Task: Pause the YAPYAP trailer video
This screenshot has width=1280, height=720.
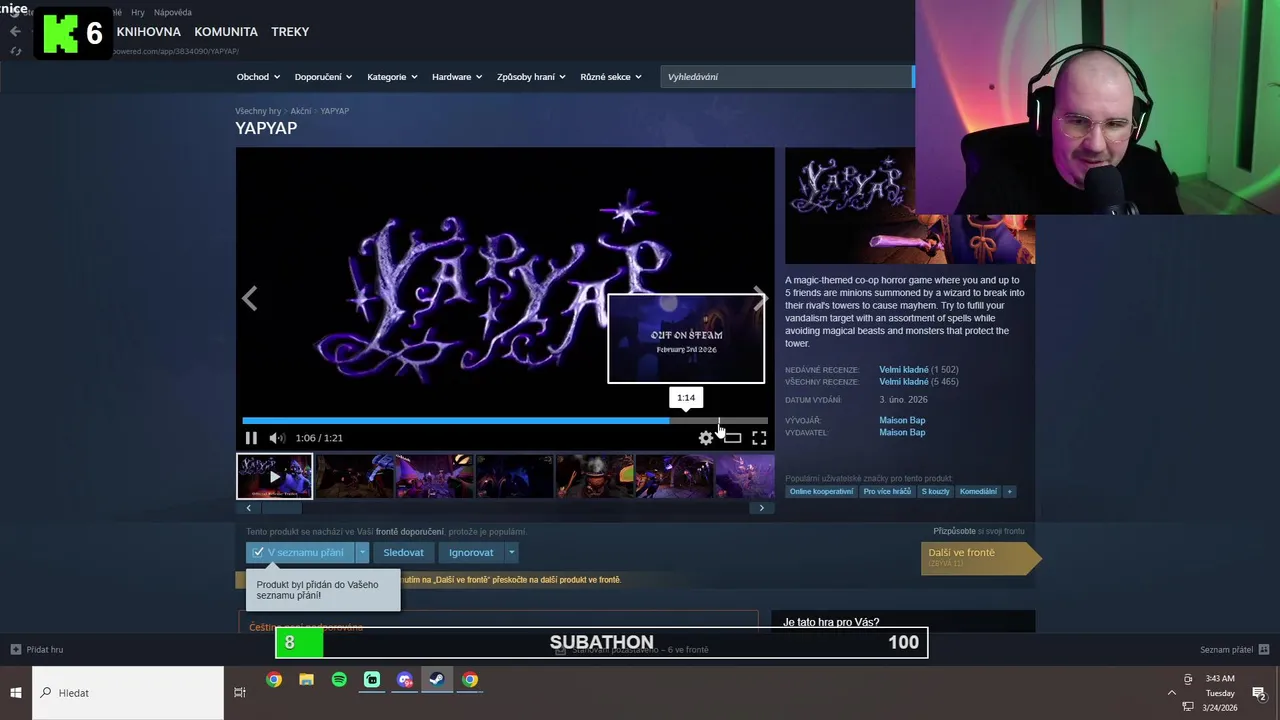Action: coord(251,438)
